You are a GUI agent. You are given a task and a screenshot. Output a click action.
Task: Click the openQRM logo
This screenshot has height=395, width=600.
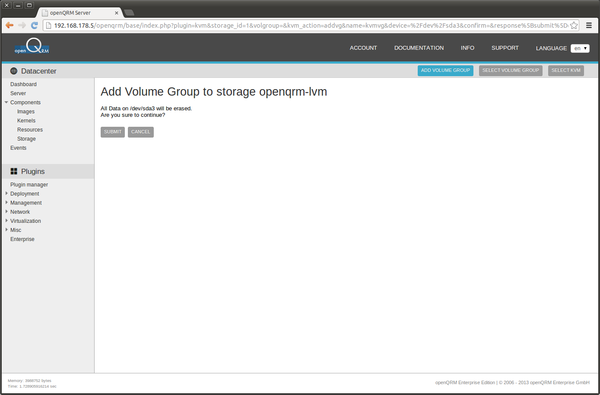coord(32,47)
